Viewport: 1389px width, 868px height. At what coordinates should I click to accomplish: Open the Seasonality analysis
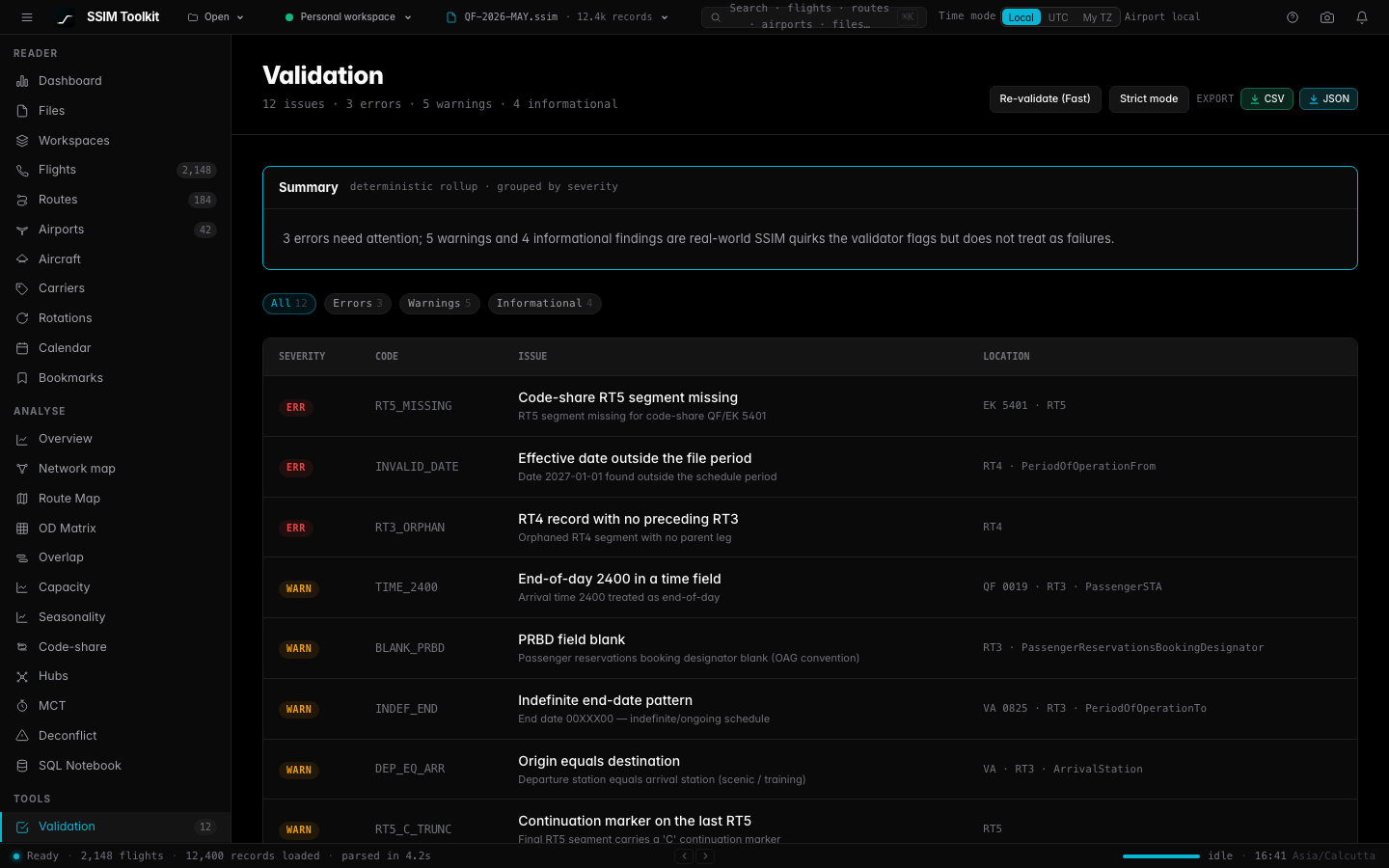[116, 617]
